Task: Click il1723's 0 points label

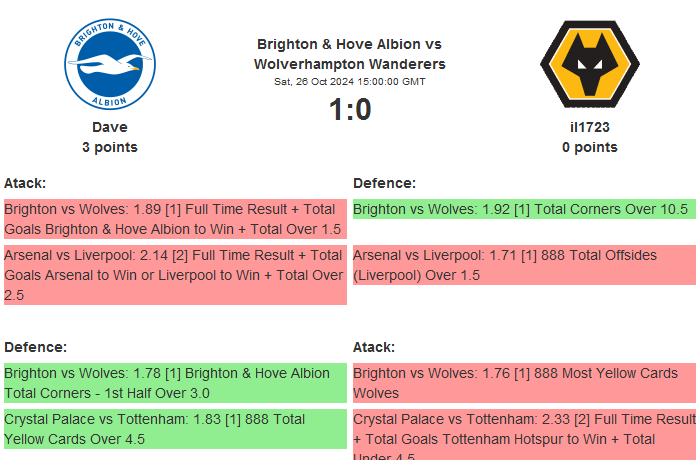Action: click(x=589, y=147)
